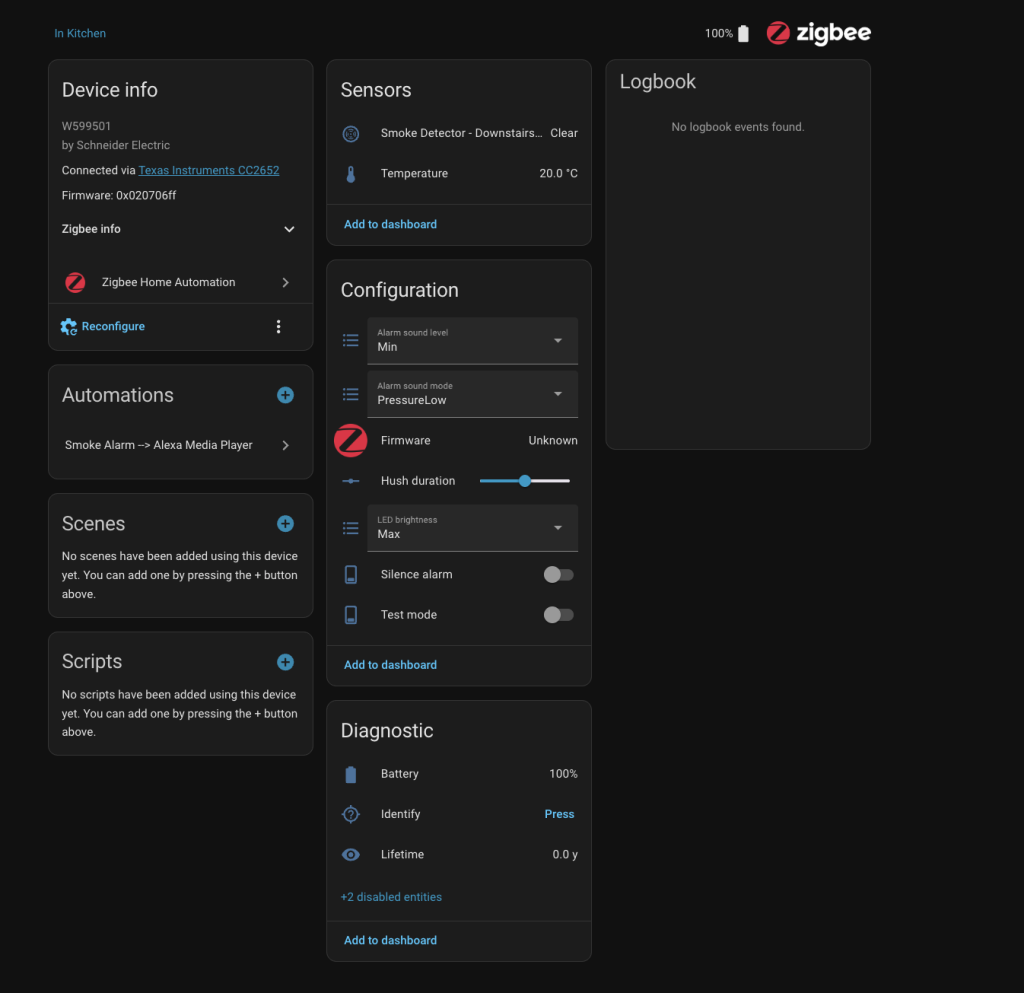
Task: Click the smoke detector sensor icon
Action: pyautogui.click(x=351, y=133)
